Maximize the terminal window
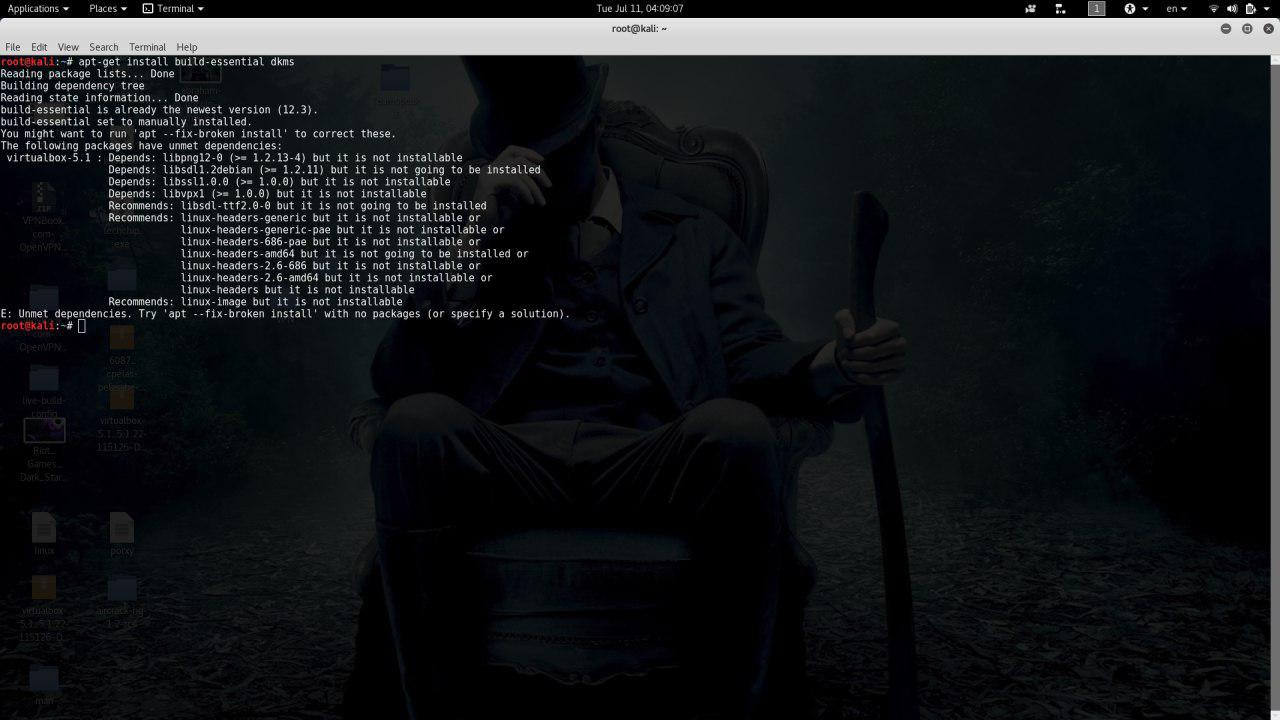 [1247, 29]
